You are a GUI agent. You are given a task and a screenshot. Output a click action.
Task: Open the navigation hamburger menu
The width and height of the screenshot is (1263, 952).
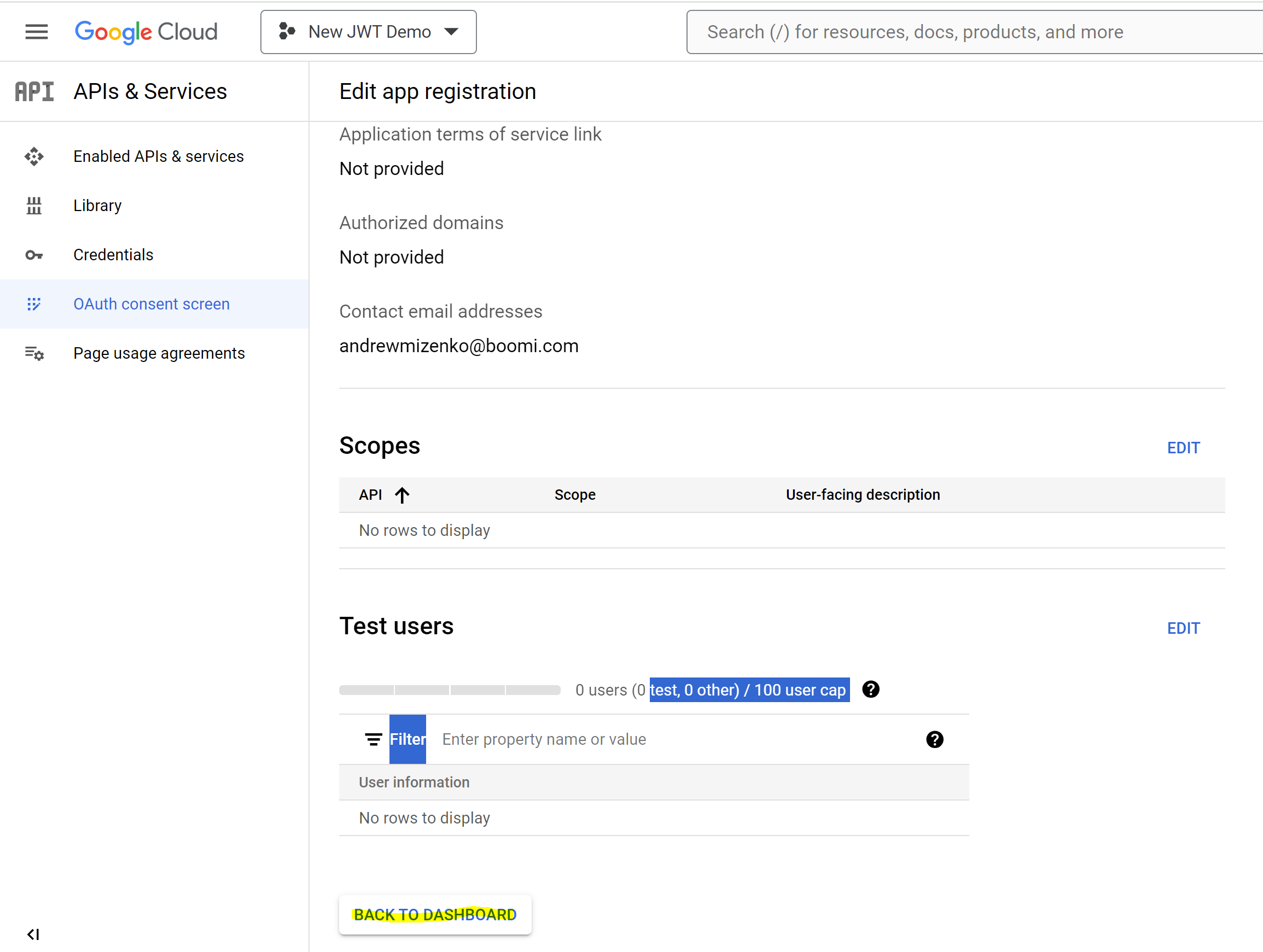point(36,31)
